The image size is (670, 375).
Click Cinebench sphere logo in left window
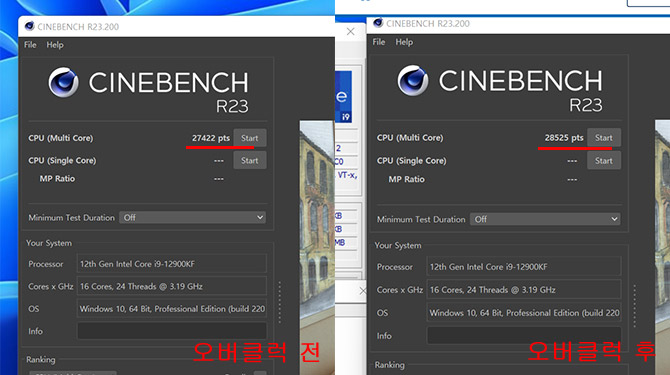[63, 82]
